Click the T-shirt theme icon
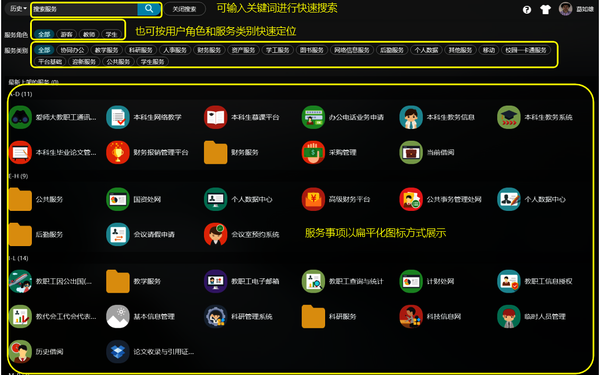This screenshot has height=375, width=600. [x=545, y=10]
